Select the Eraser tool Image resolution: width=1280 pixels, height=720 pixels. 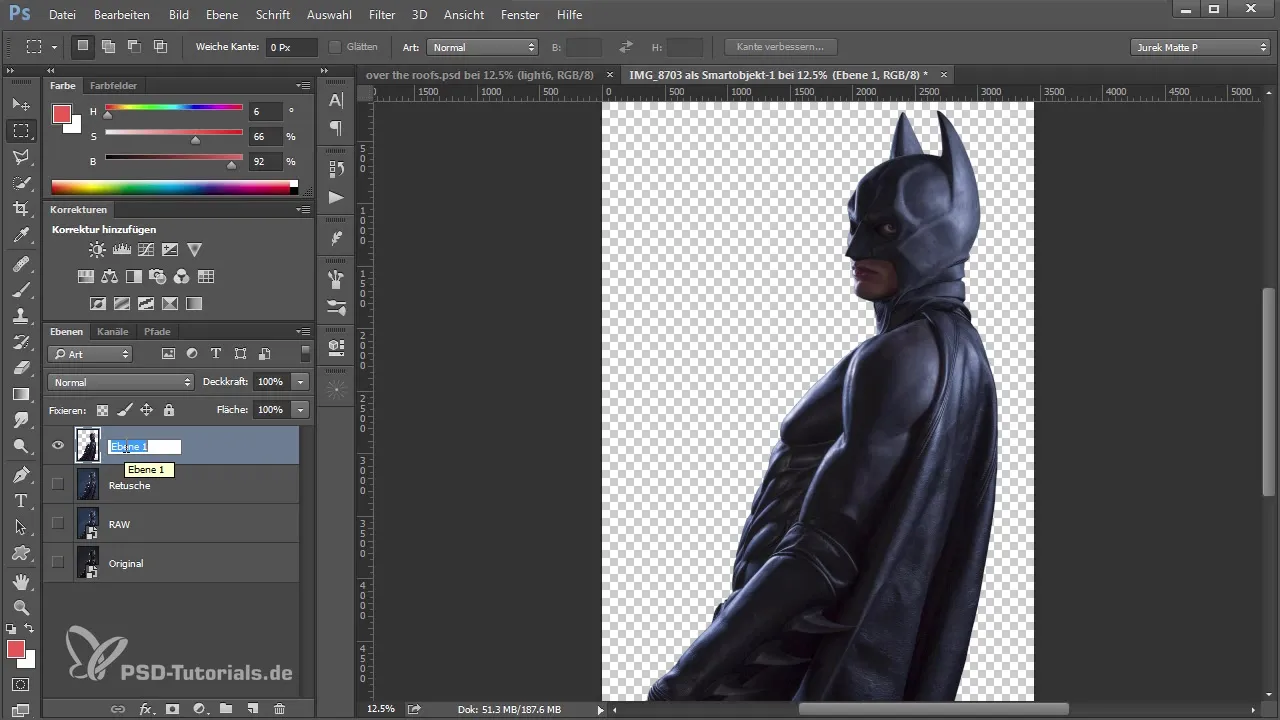[20, 368]
